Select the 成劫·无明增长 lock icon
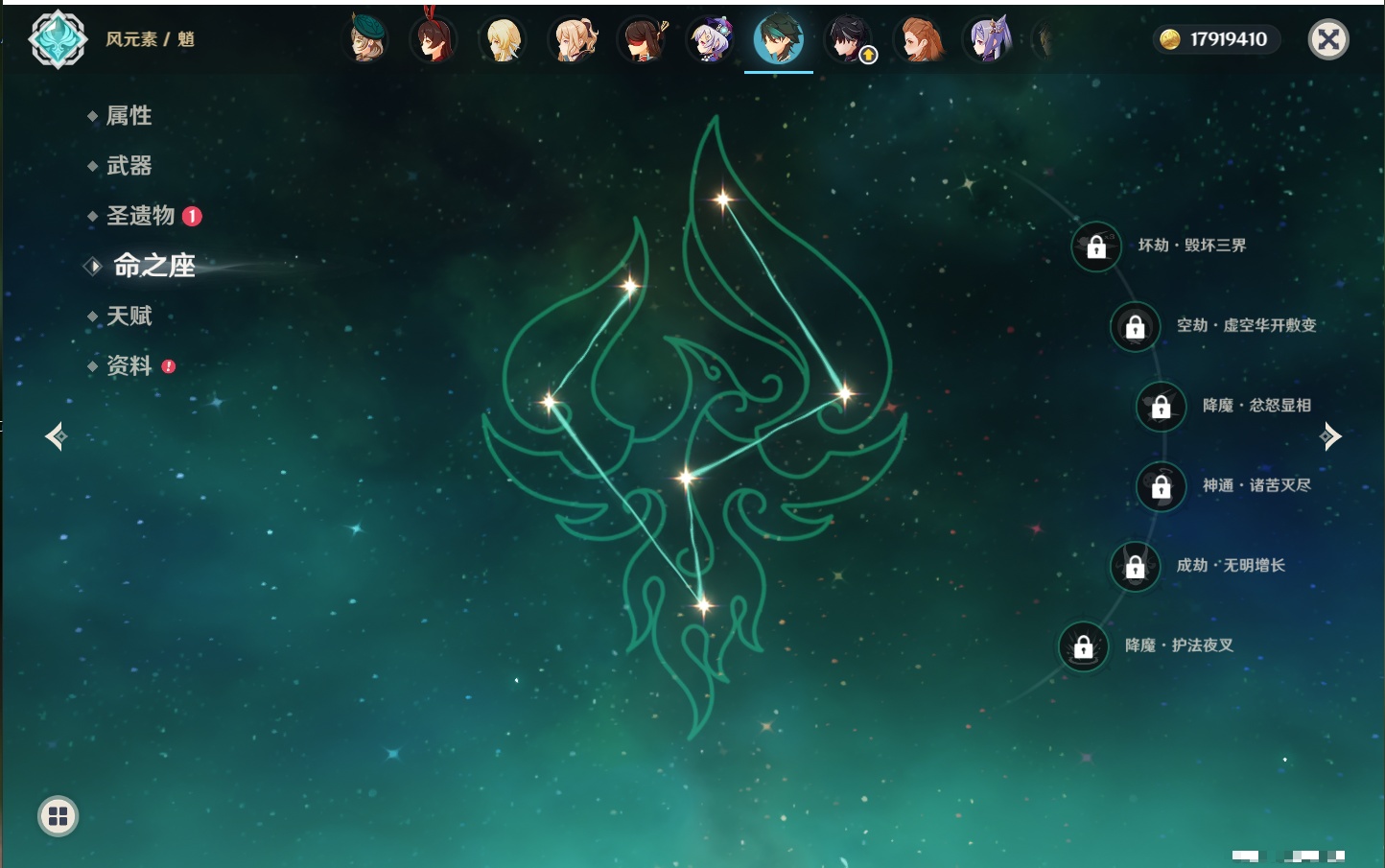The width and height of the screenshot is (1385, 868). pyautogui.click(x=1135, y=566)
